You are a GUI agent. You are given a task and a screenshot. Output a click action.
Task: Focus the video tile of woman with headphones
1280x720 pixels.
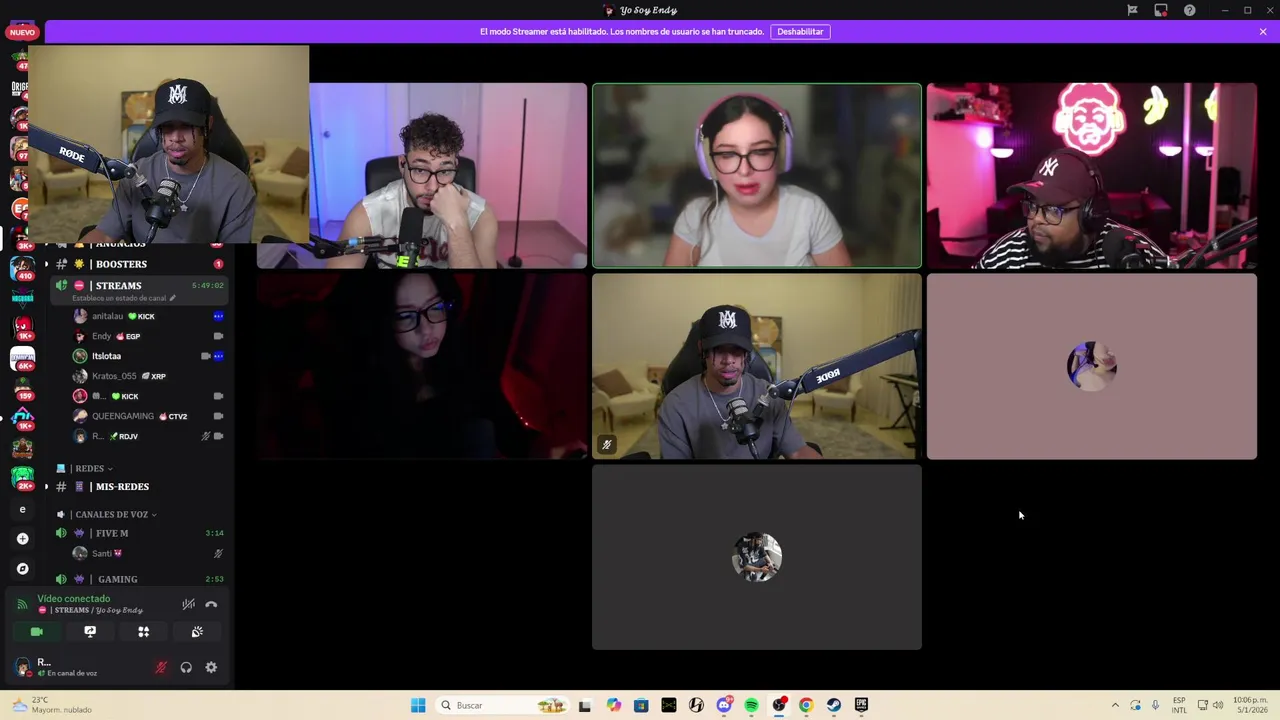pyautogui.click(x=757, y=176)
